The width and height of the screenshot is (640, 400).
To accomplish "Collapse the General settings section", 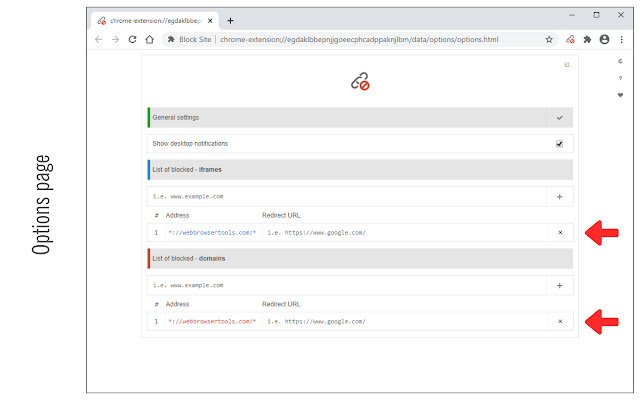I will tap(559, 118).
